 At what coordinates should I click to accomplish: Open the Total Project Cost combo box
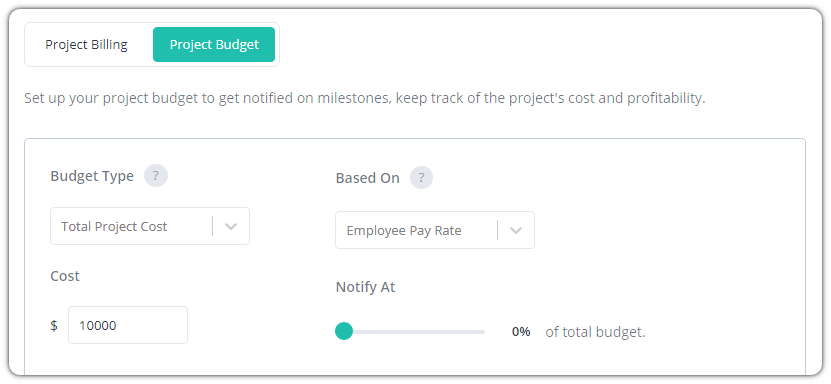point(150,226)
